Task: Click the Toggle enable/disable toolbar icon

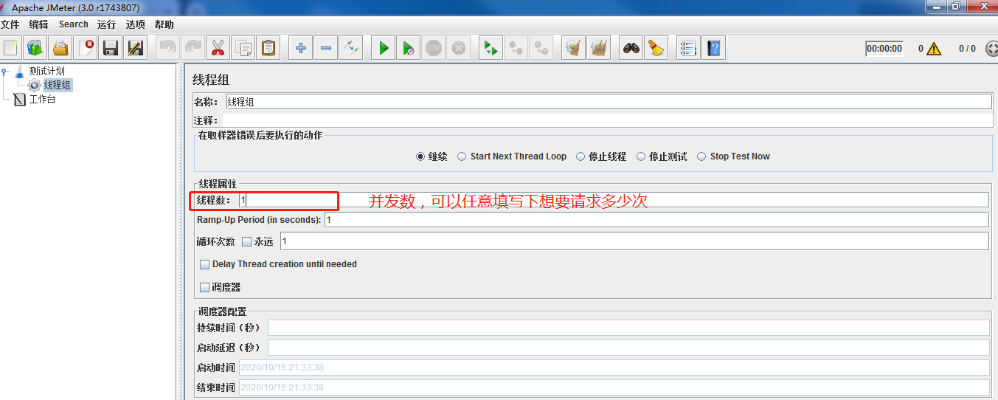Action: [351, 48]
